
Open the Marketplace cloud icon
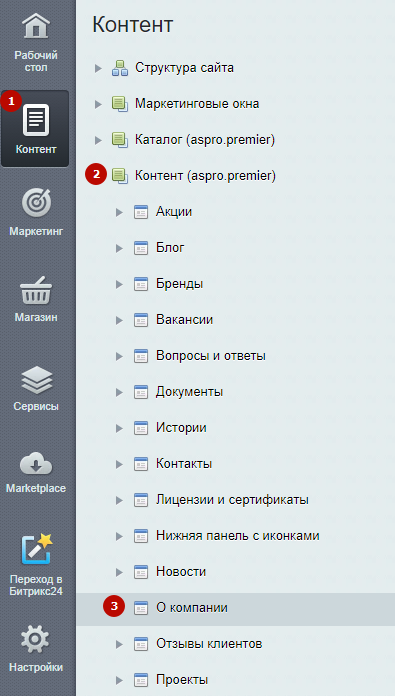(36, 464)
